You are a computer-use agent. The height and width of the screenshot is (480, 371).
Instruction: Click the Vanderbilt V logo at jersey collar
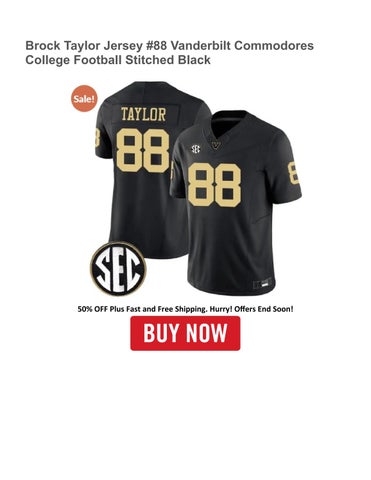(x=216, y=145)
